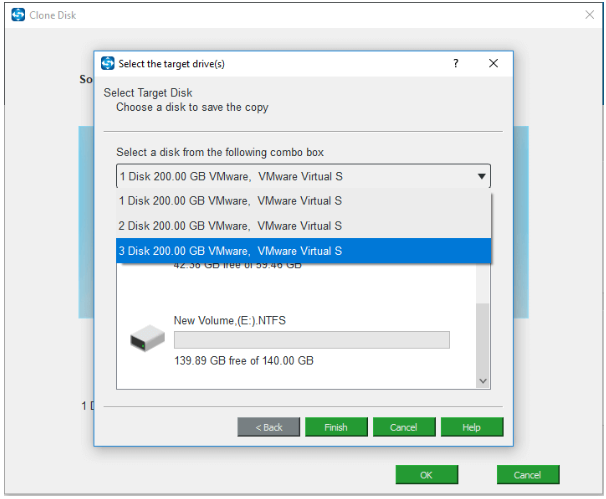This screenshot has height=499, width=606.
Task: Click the question mark help icon in title bar
Action: point(456,63)
